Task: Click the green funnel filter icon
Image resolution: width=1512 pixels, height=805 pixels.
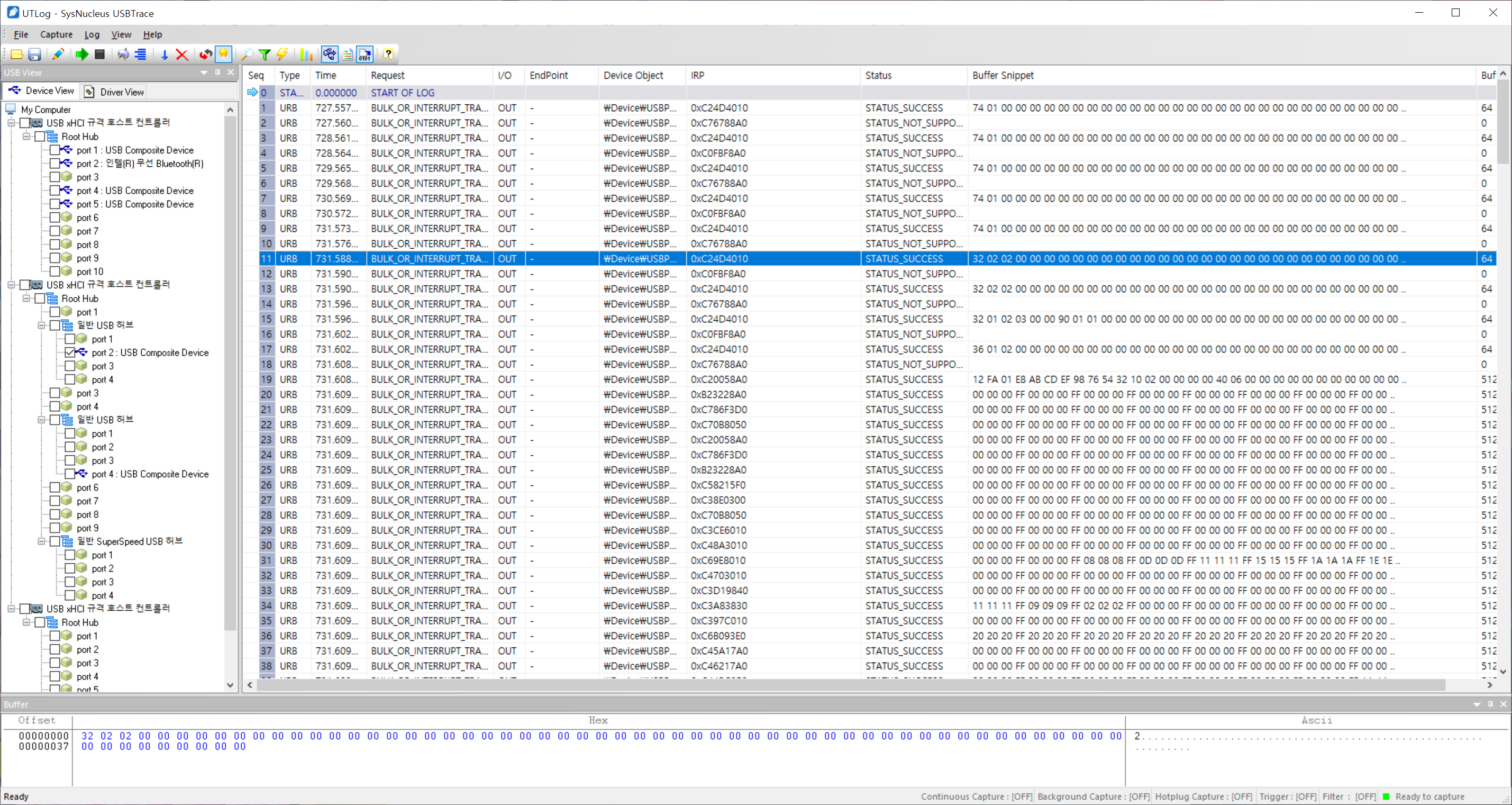Action: (x=265, y=55)
